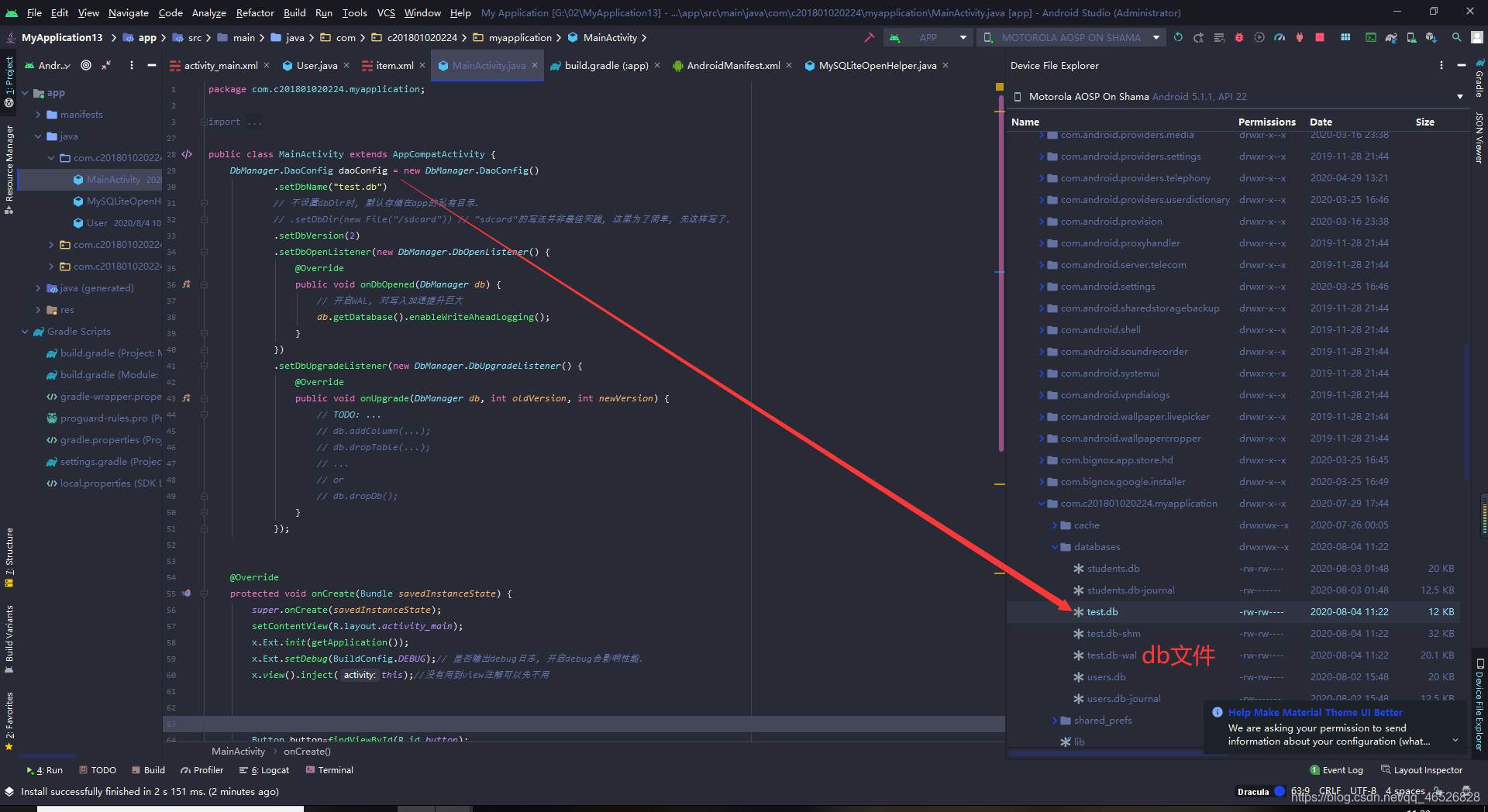Toggle the Z: Structure tool window

pos(9,558)
